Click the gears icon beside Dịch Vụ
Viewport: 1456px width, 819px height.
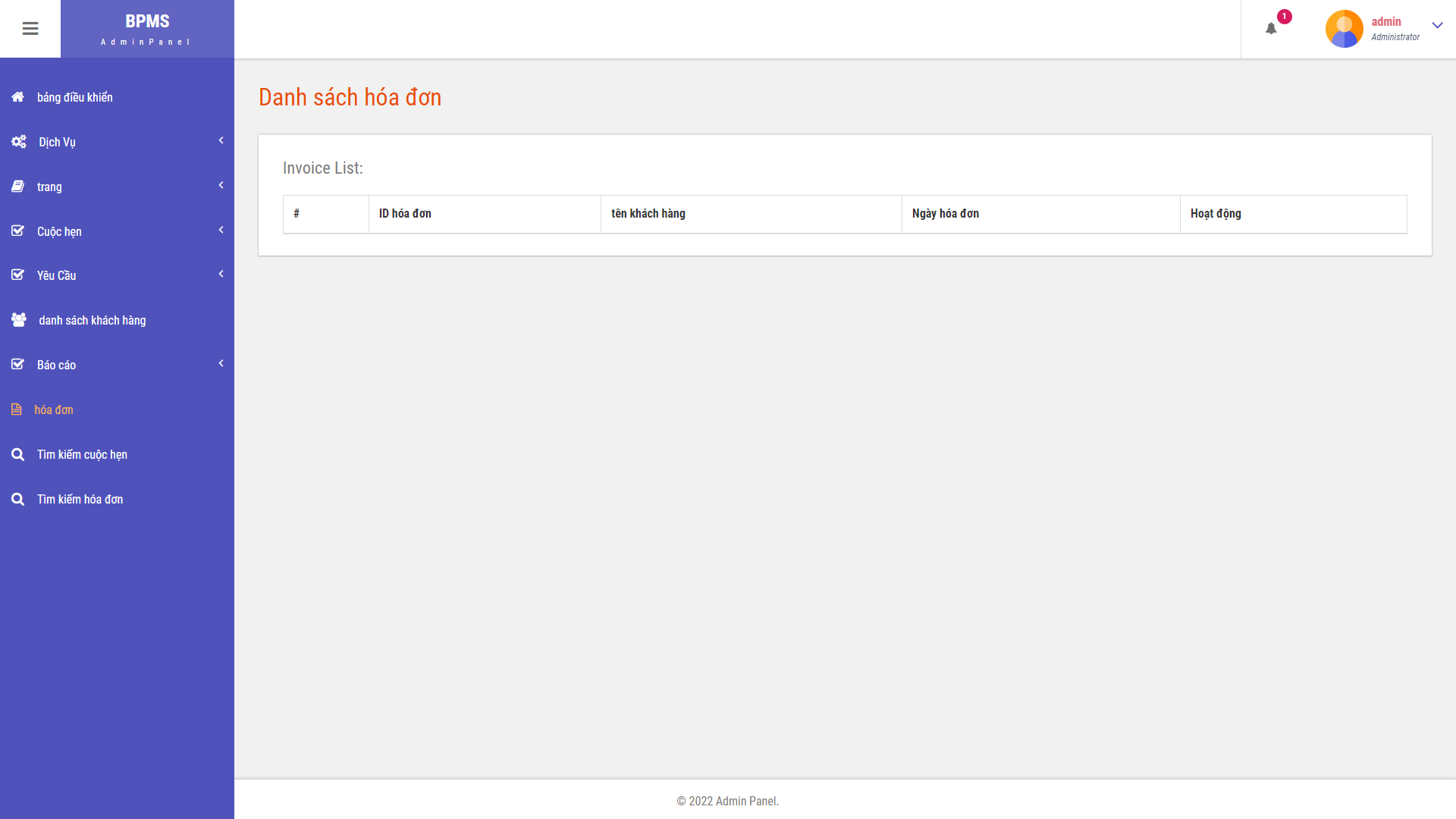(x=19, y=142)
